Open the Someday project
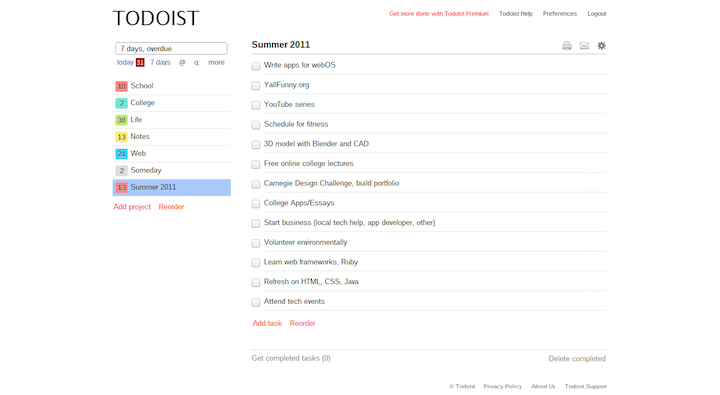 pos(172,170)
